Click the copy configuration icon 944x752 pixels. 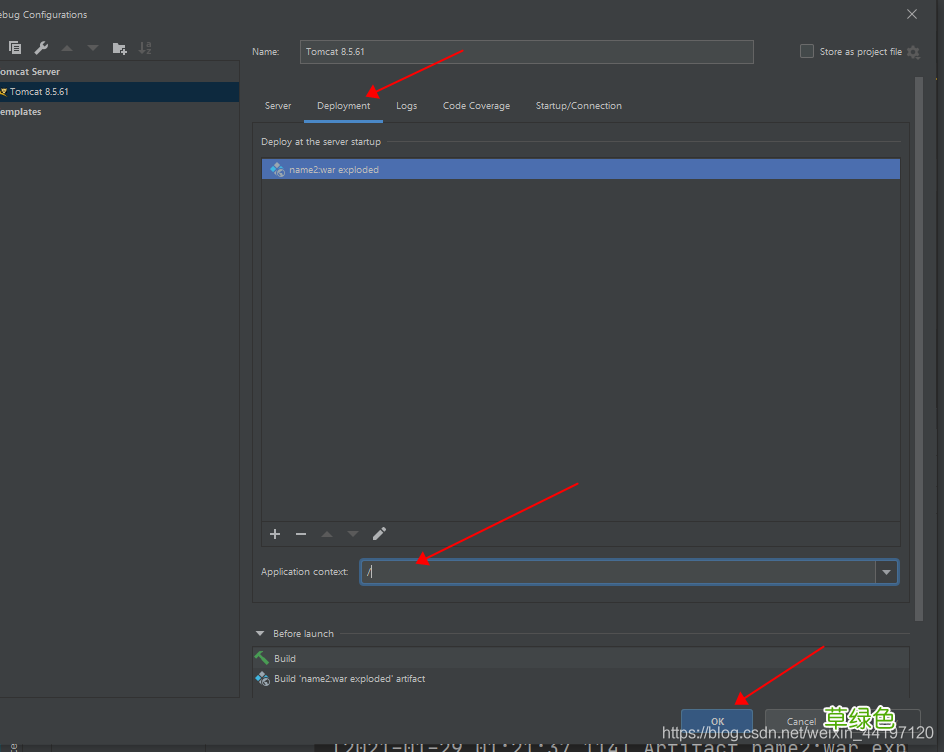pyautogui.click(x=15, y=48)
